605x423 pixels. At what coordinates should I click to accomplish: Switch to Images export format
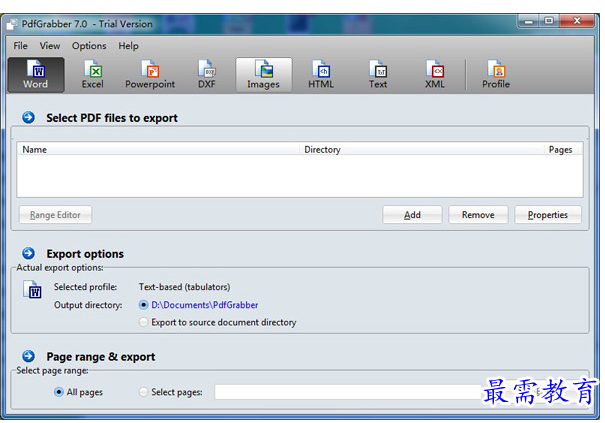264,75
